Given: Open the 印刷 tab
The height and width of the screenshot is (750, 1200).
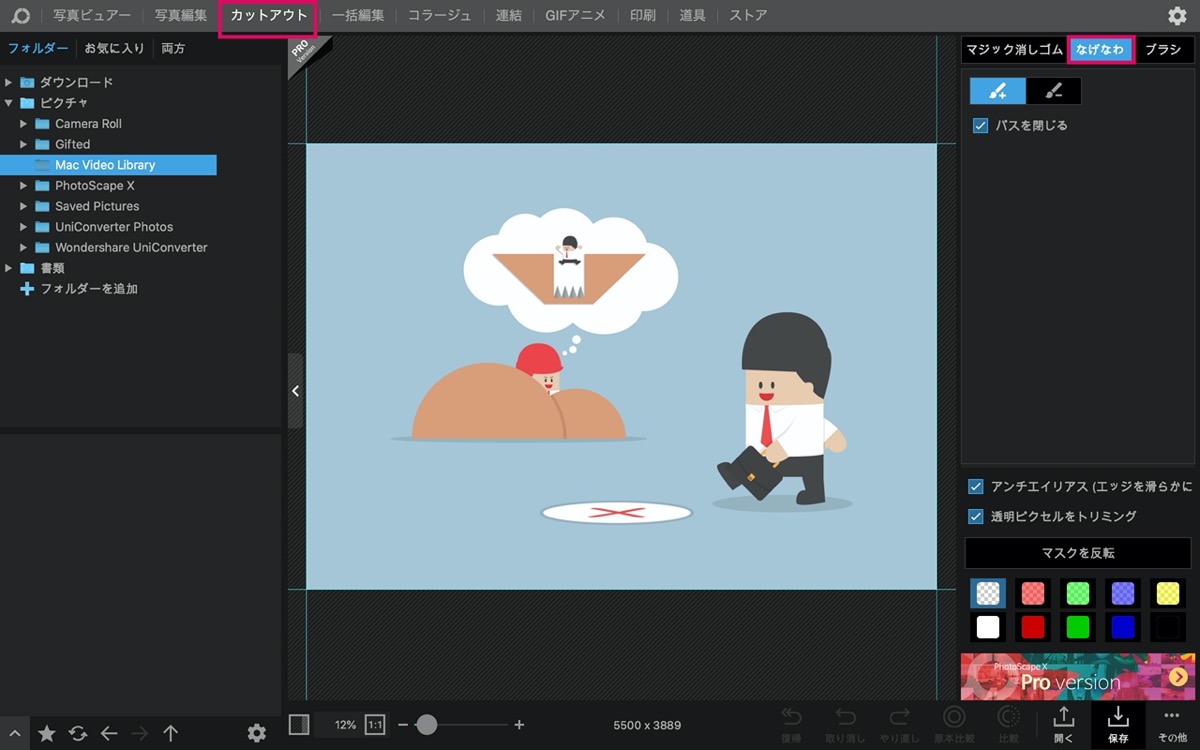Looking at the screenshot, I should [x=643, y=16].
